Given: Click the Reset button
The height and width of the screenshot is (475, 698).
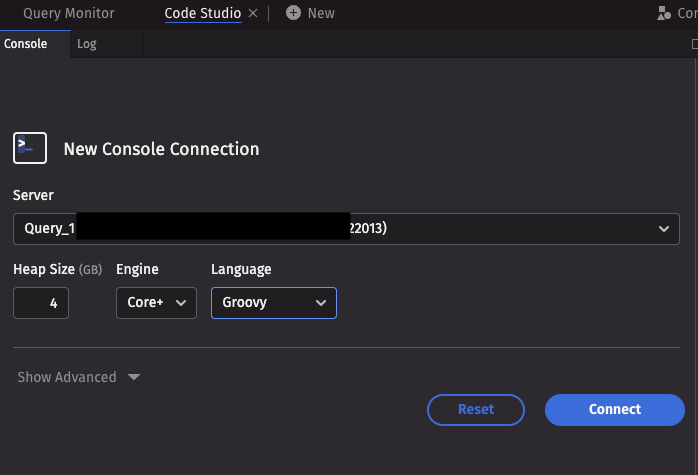Looking at the screenshot, I should (476, 409).
